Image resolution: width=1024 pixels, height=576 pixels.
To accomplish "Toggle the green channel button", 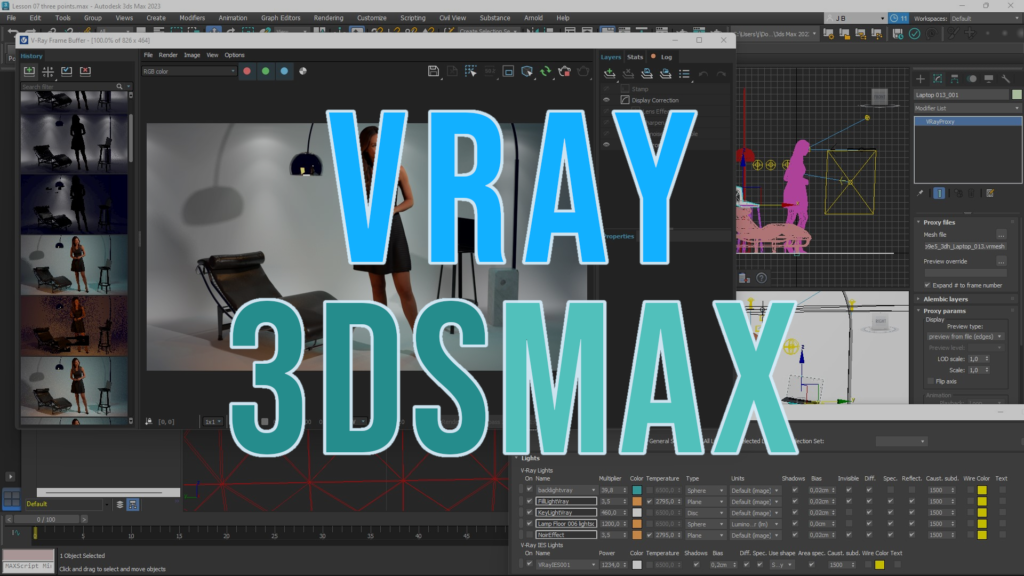I will 265,71.
